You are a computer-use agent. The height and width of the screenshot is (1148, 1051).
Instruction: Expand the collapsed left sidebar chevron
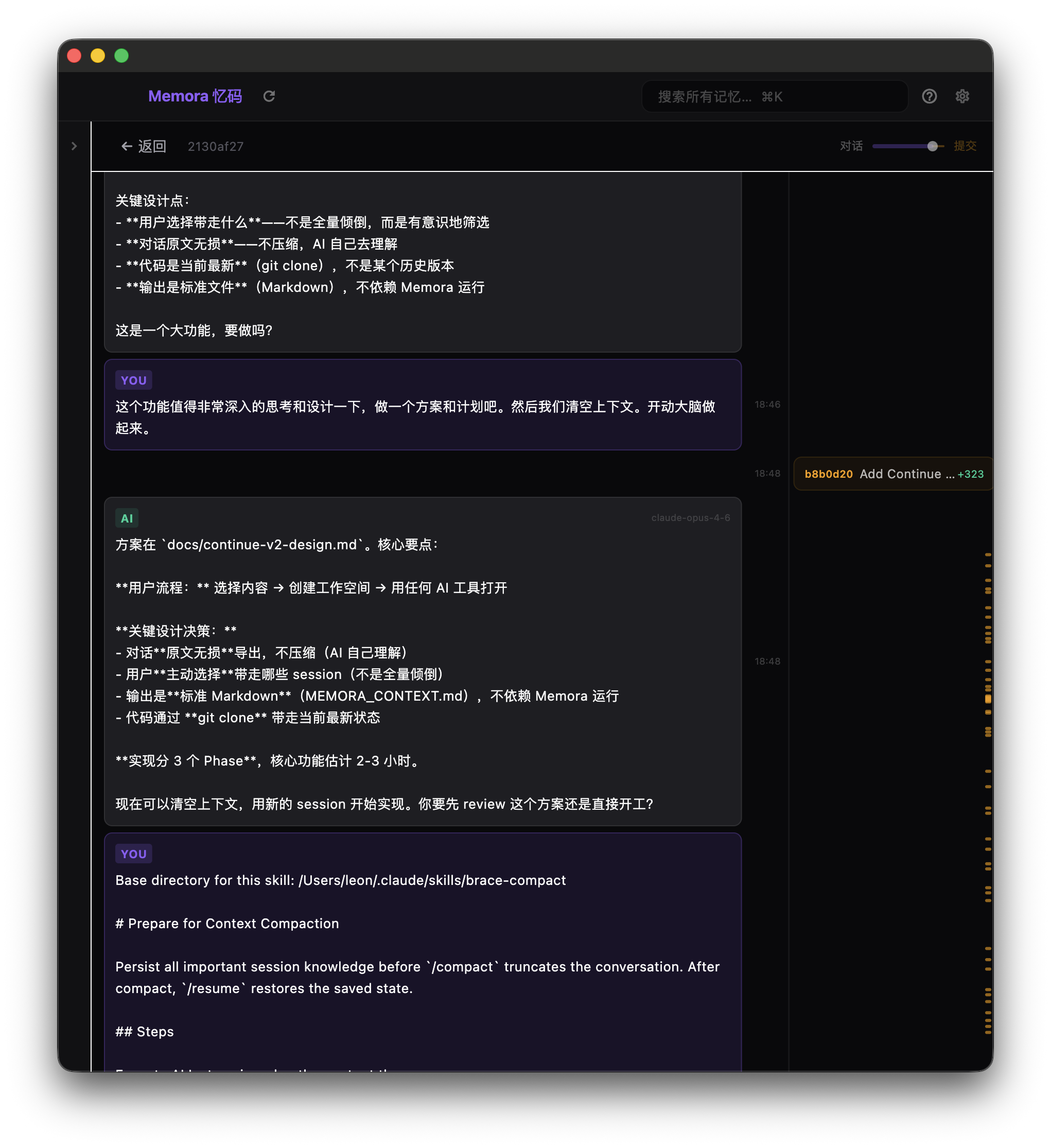(74, 146)
